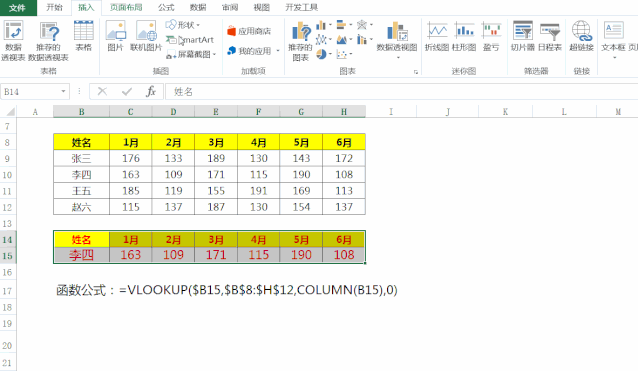Expand the Text Box (文本框) dropdown arrow
The height and width of the screenshot is (371, 638).
615,58
